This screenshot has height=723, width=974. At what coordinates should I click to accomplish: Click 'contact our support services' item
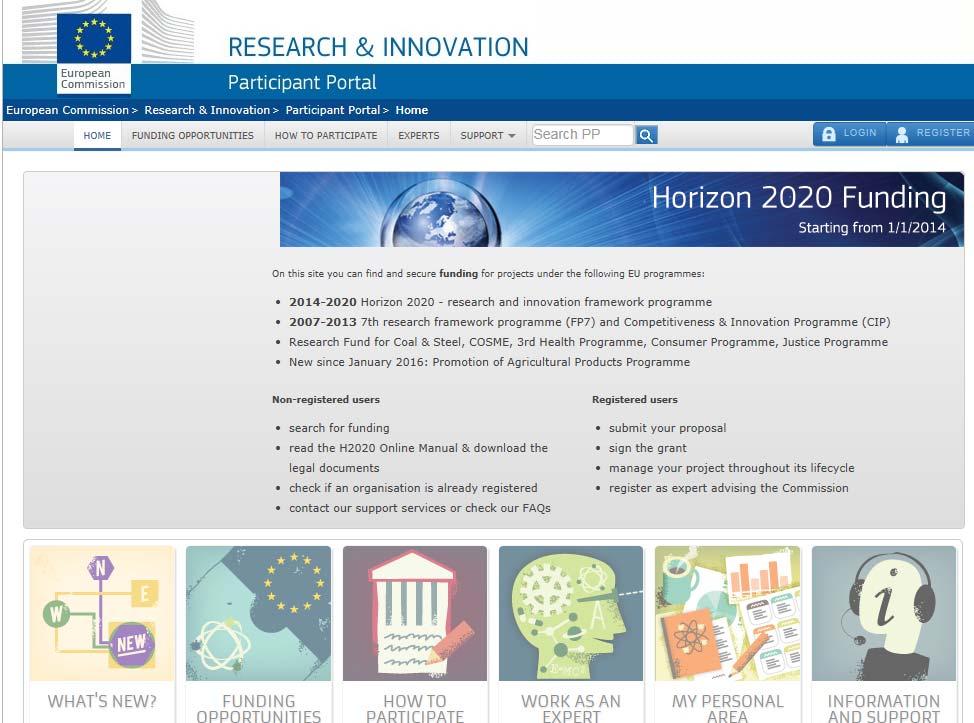click(x=420, y=508)
